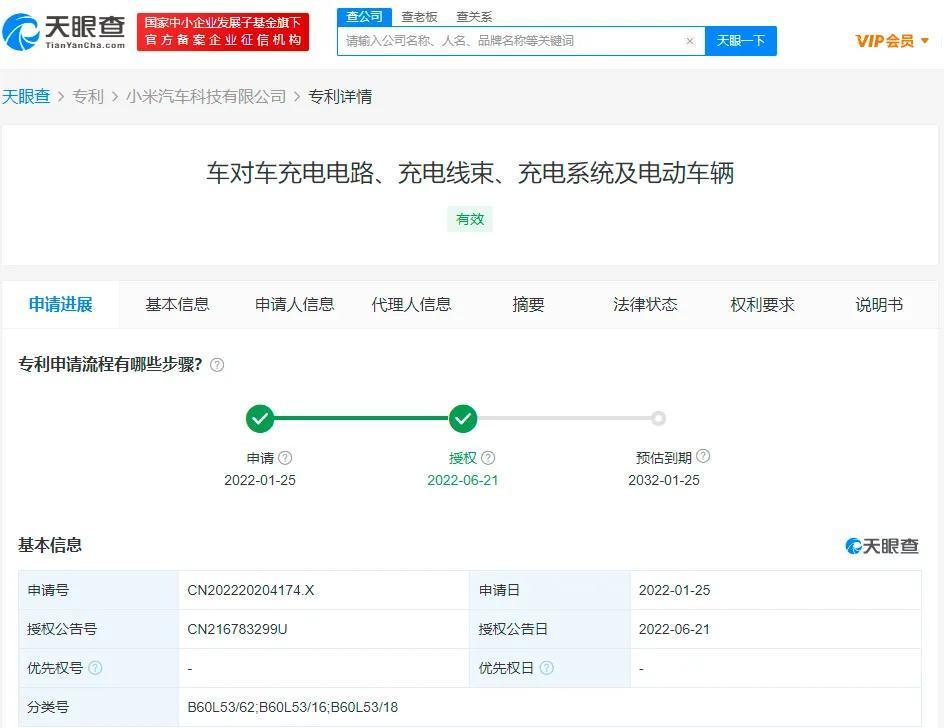Screen dimensions: 944x728
Task: Switch to the 基本信息 tab
Action: coord(177,304)
